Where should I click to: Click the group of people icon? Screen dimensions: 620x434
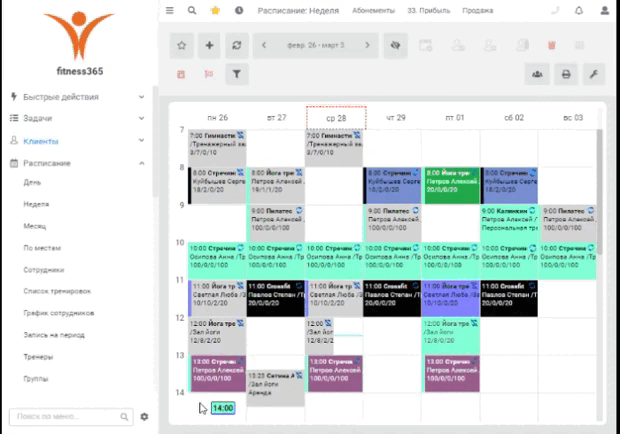537,74
